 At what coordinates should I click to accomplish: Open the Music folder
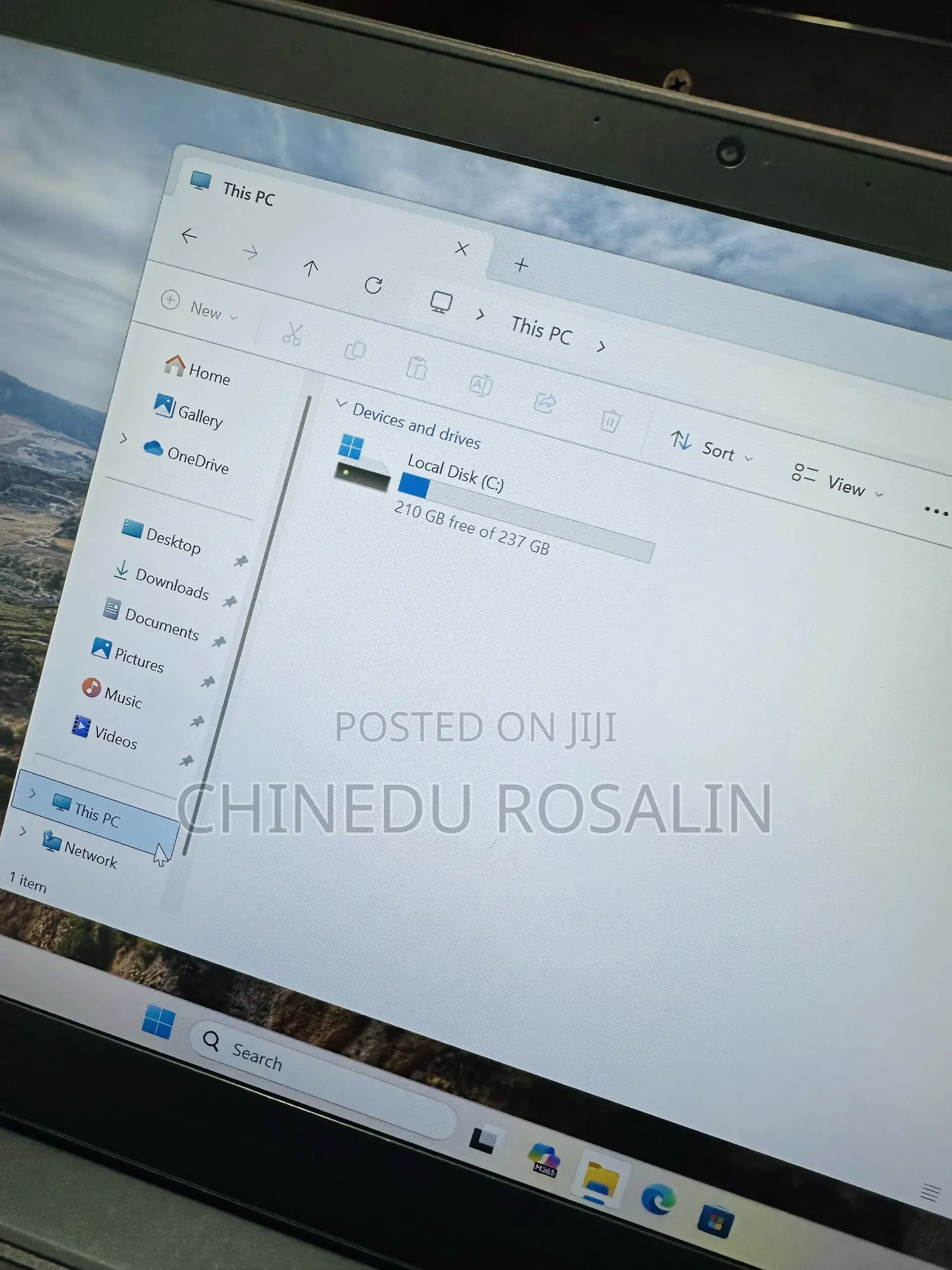pos(112,694)
